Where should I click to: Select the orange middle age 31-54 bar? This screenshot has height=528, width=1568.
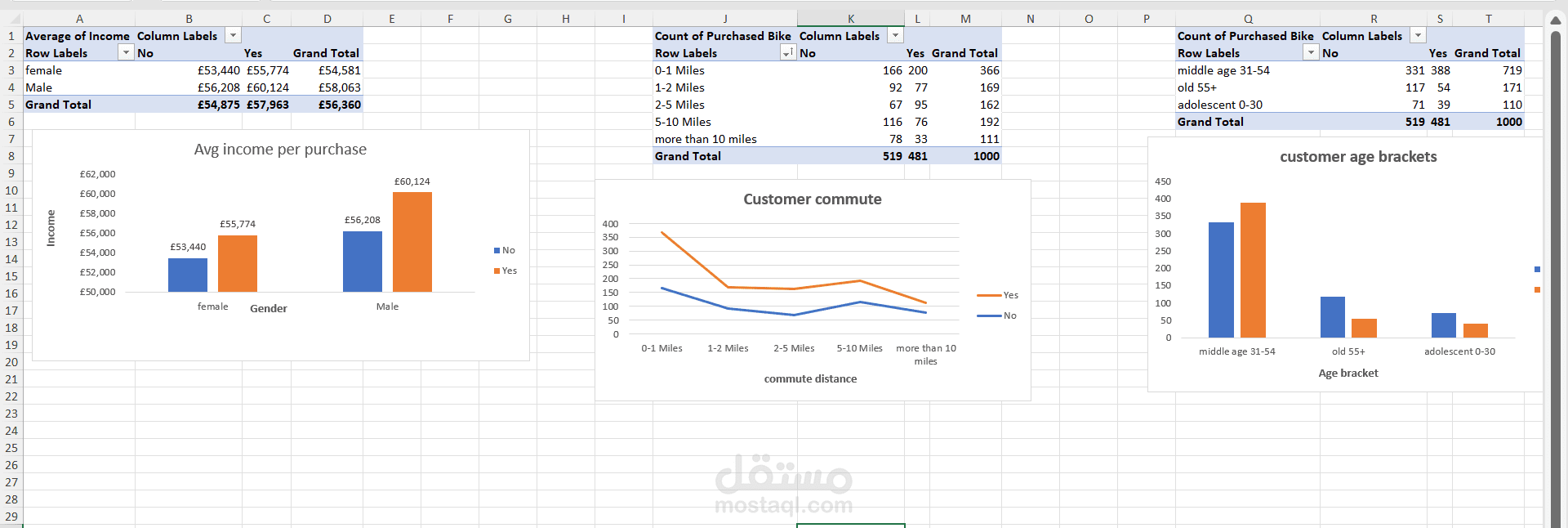click(x=1253, y=270)
